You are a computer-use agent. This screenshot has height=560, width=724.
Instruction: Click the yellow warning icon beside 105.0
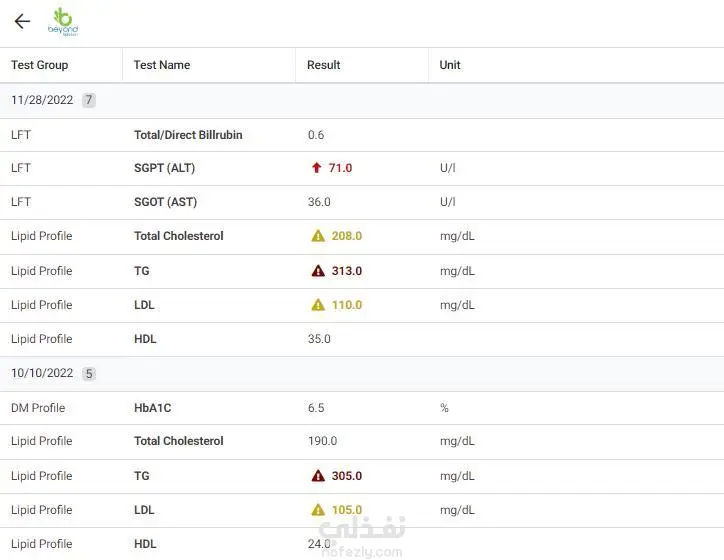318,510
